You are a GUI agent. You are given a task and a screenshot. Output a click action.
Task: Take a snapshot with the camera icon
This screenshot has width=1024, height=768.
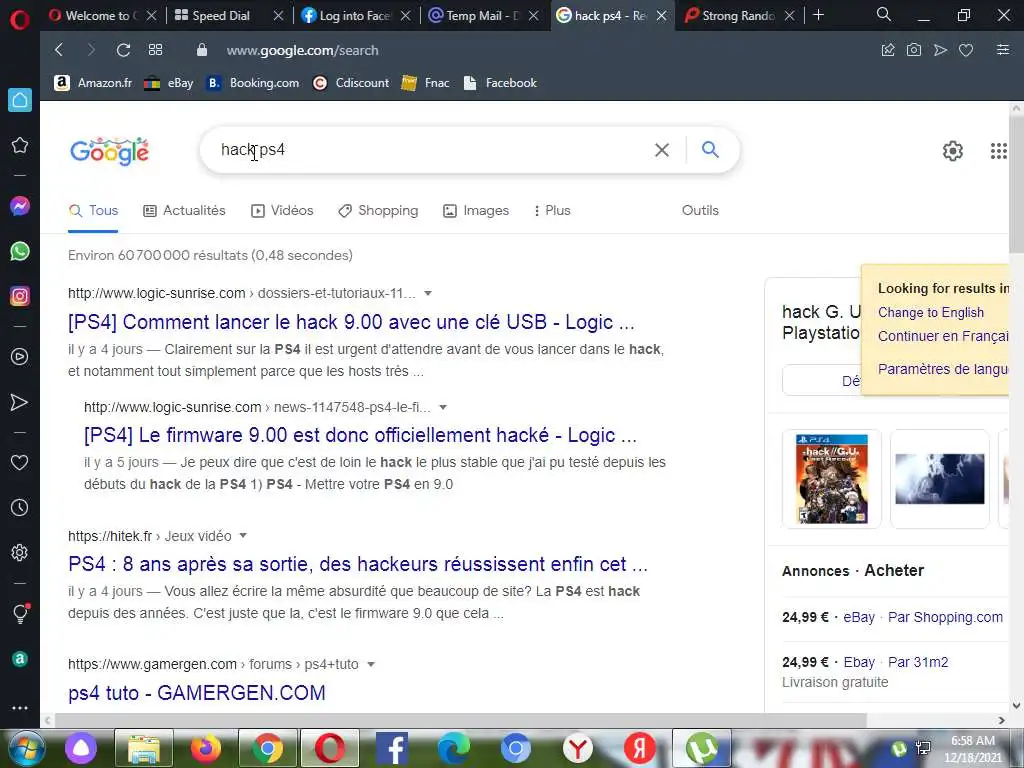click(x=914, y=50)
